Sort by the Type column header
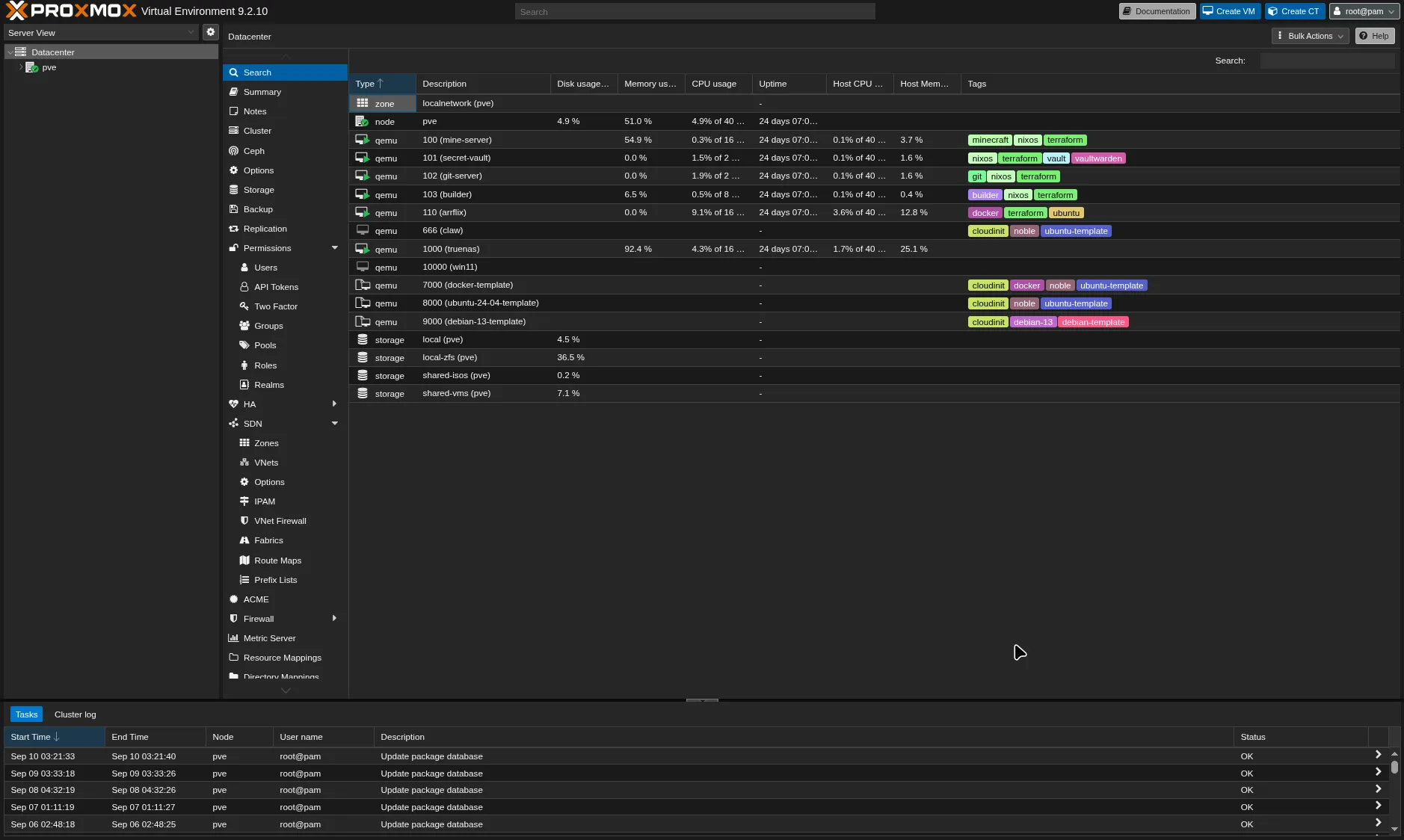Image resolution: width=1404 pixels, height=840 pixels. [382, 84]
